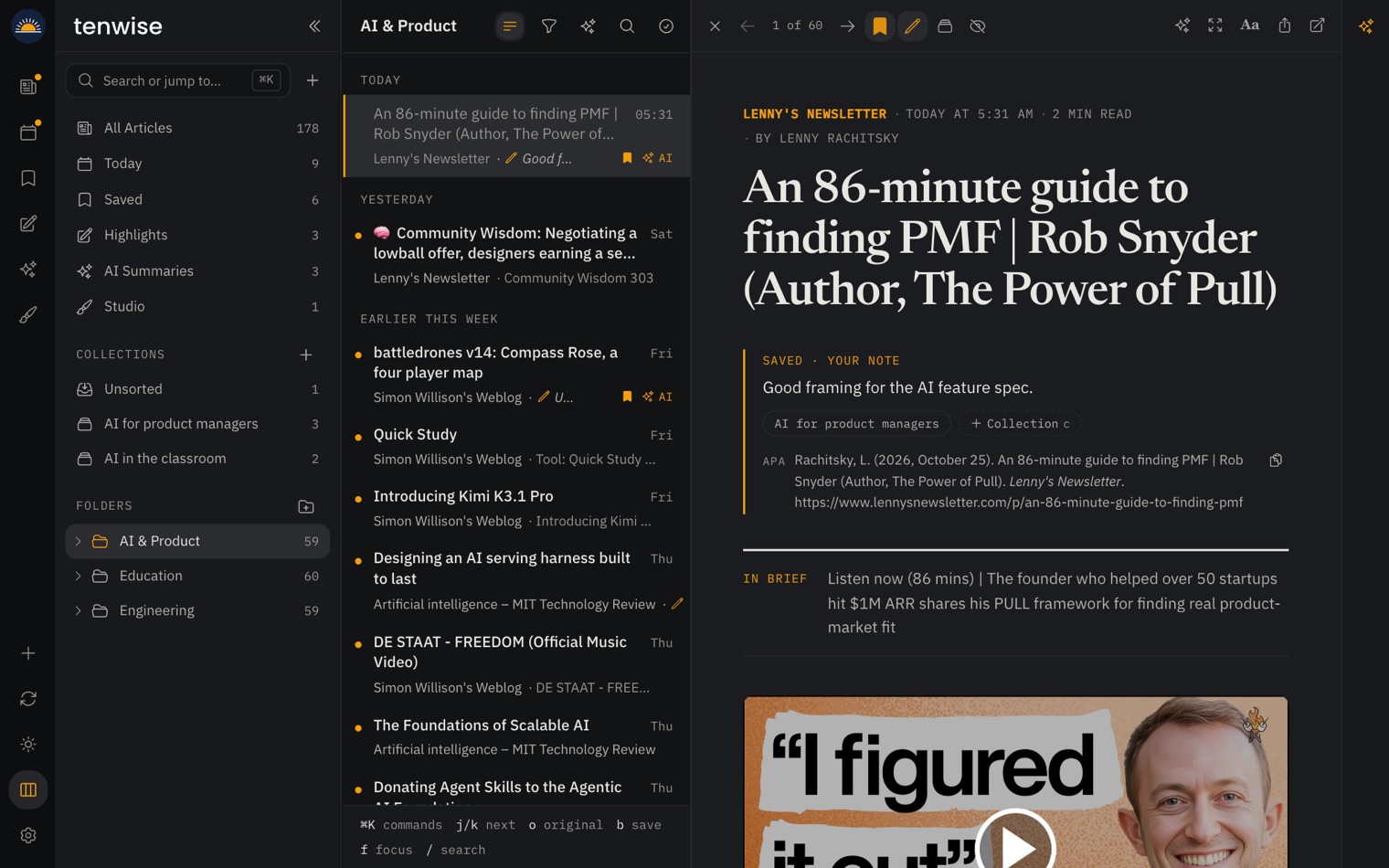This screenshot has width=1389, height=868.
Task: Click the AI sparkle icon in list header
Action: [x=588, y=26]
